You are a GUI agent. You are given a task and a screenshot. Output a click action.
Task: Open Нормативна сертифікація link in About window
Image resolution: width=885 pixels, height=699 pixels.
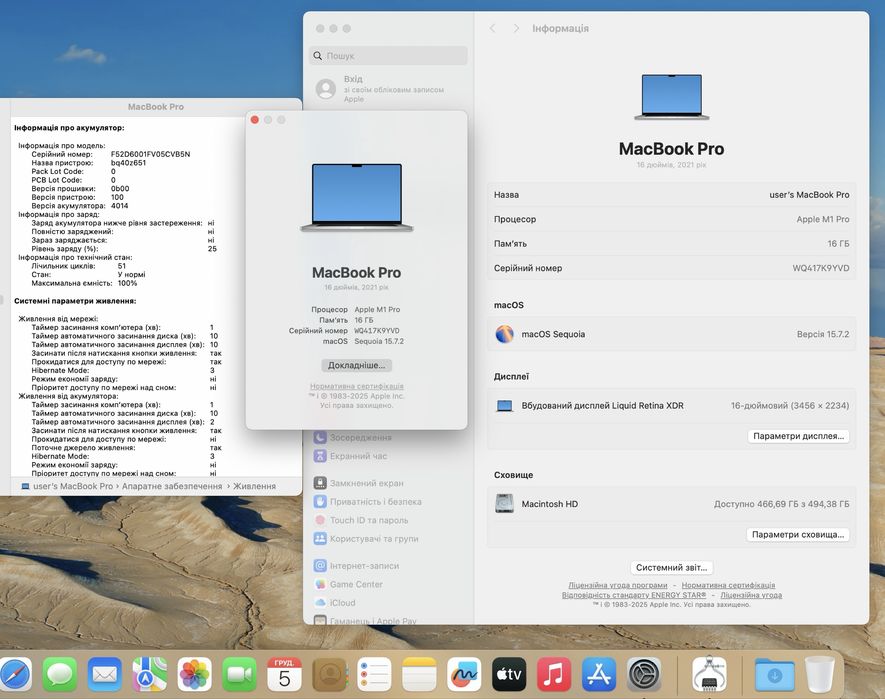tap(357, 386)
